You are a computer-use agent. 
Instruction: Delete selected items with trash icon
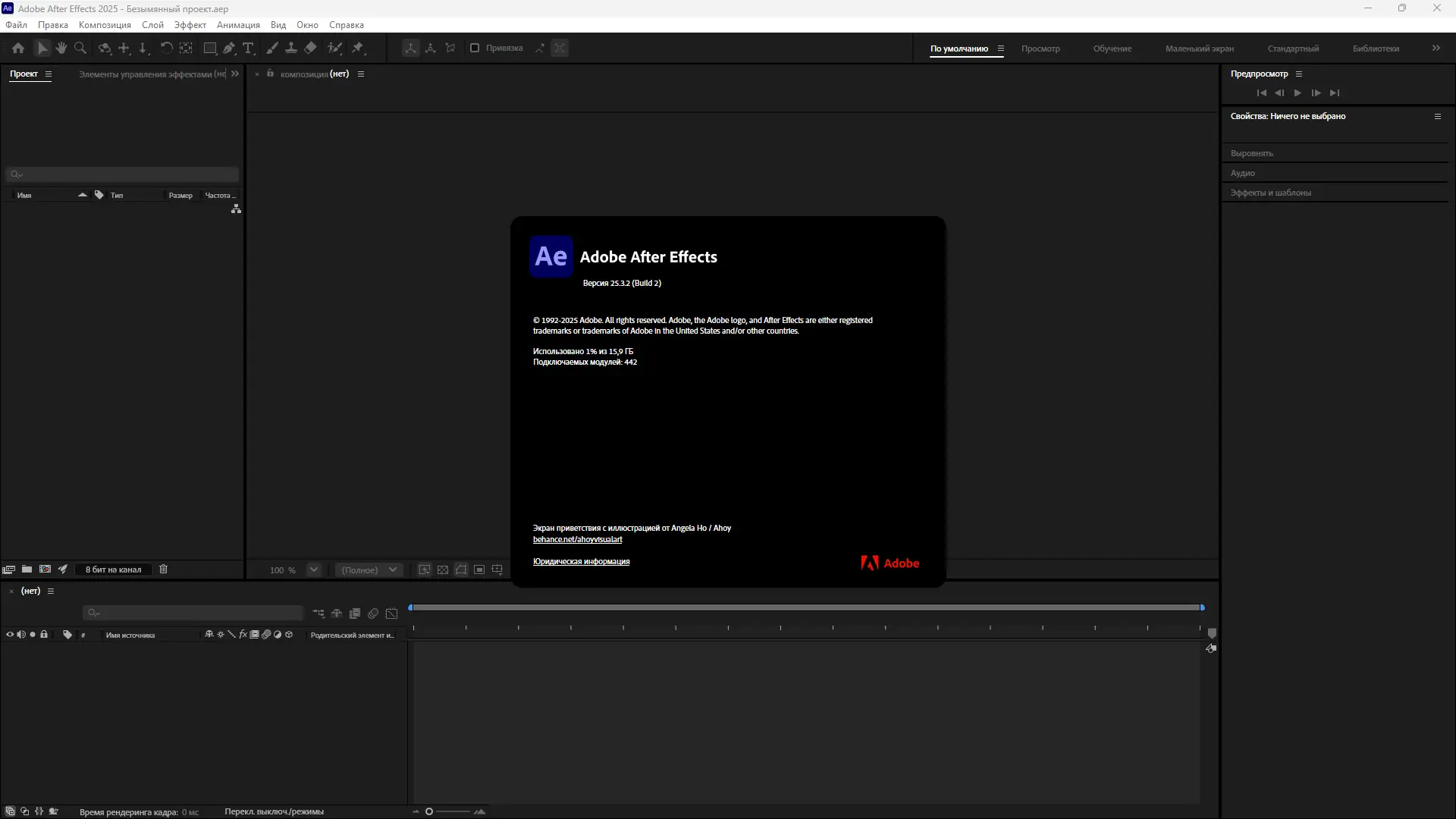coord(163,570)
